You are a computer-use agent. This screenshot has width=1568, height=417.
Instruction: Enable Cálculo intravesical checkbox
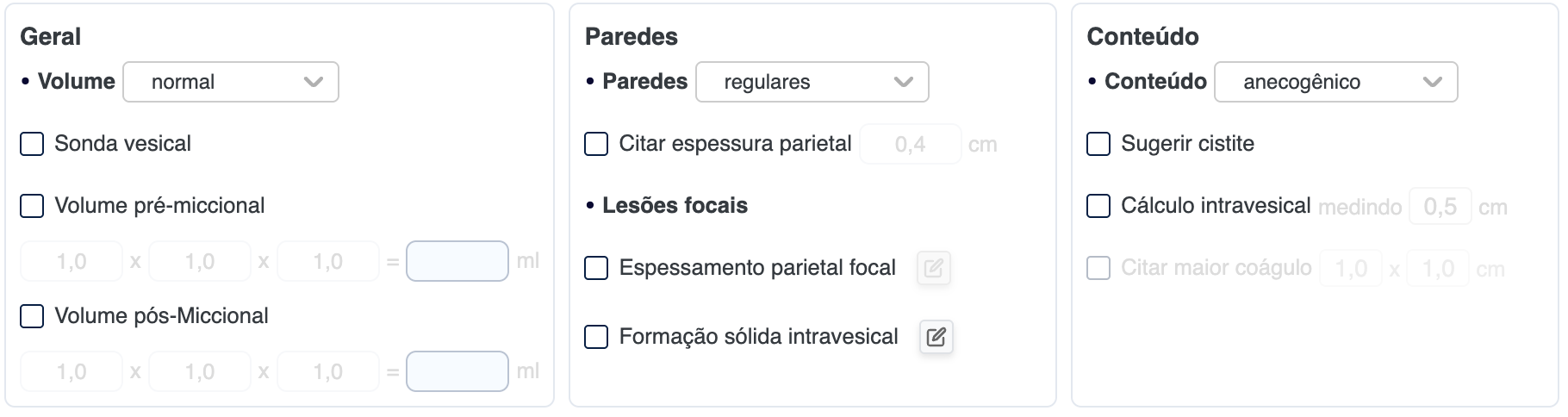[1098, 206]
